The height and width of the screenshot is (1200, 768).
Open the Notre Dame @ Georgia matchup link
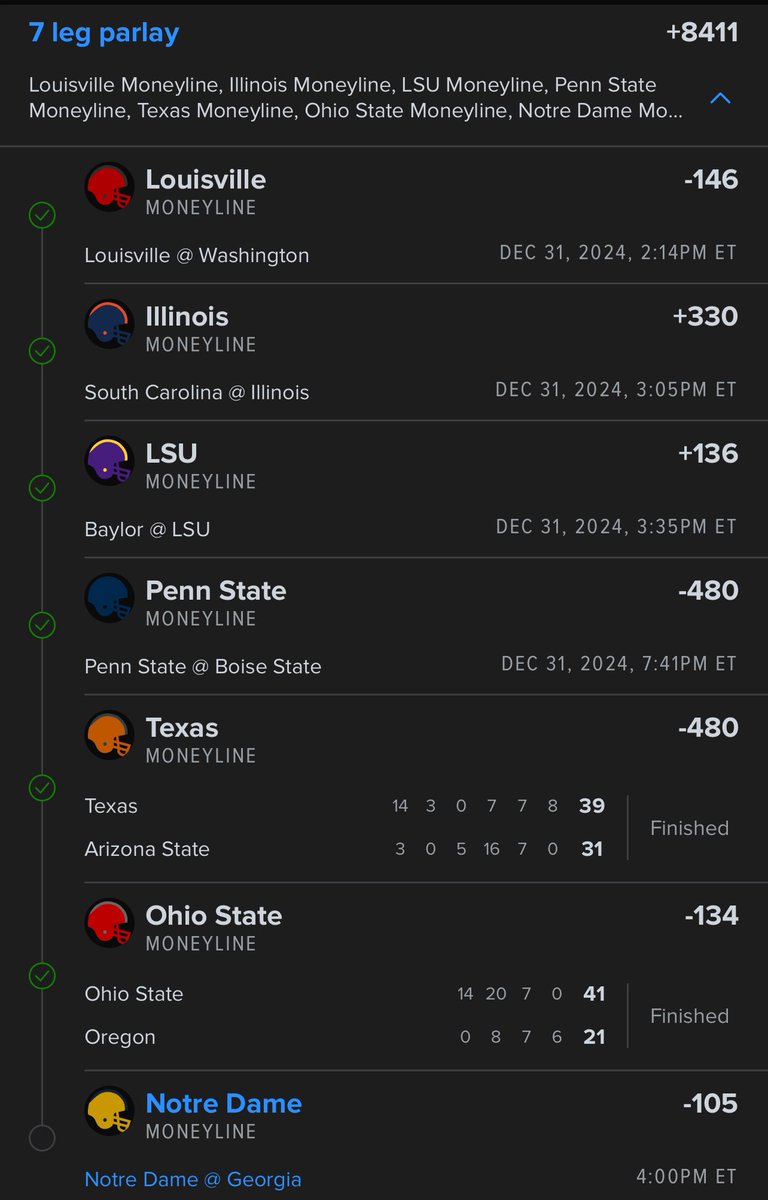[x=193, y=1179]
